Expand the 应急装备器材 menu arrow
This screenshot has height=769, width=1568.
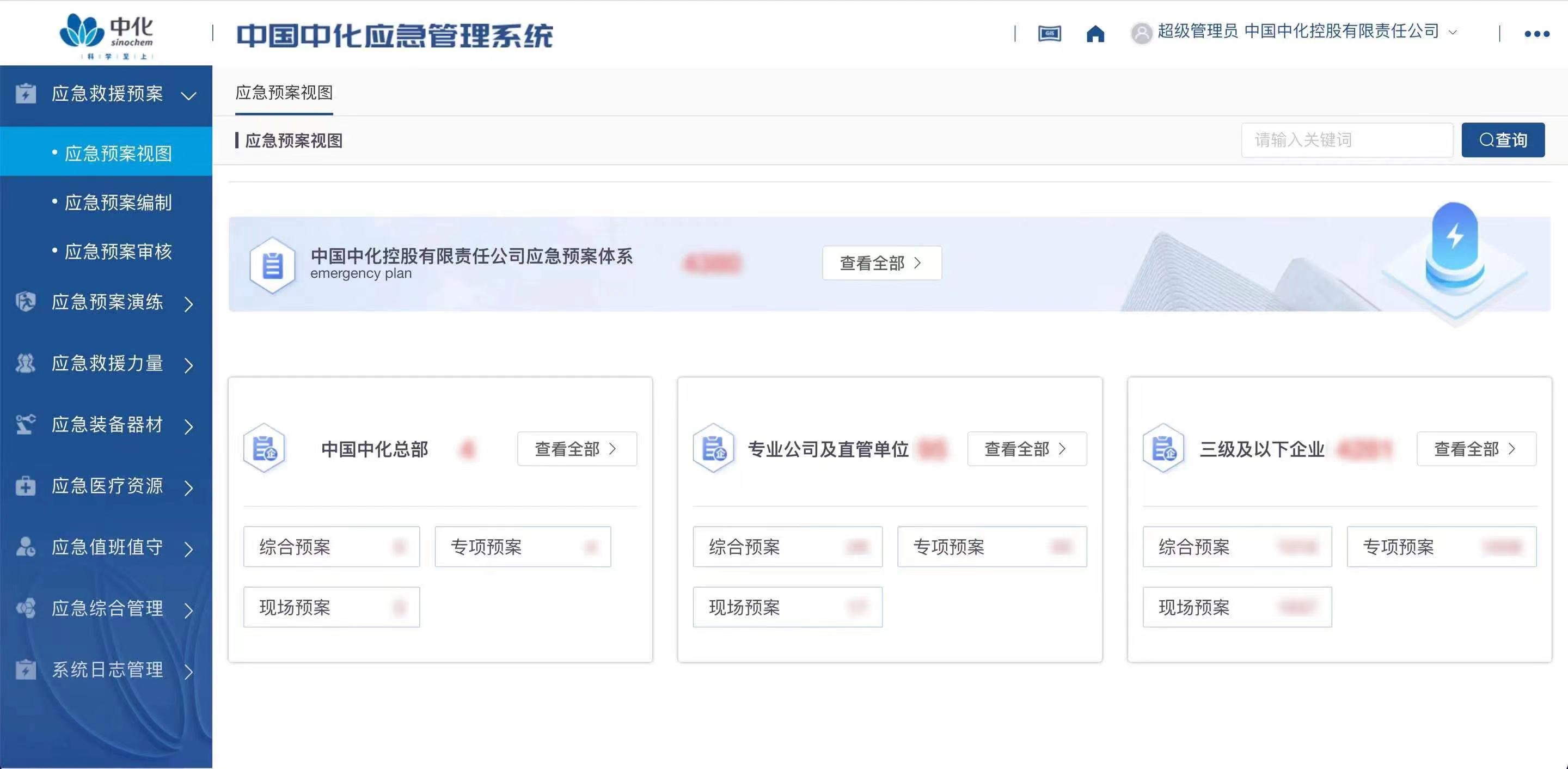(x=189, y=427)
